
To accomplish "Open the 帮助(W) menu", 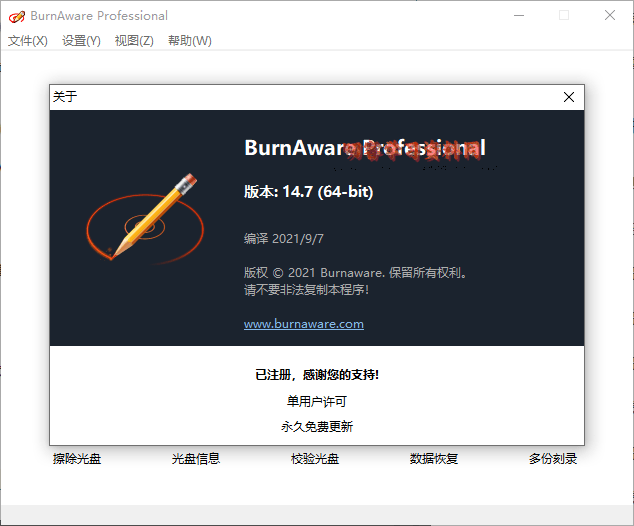I will (190, 41).
